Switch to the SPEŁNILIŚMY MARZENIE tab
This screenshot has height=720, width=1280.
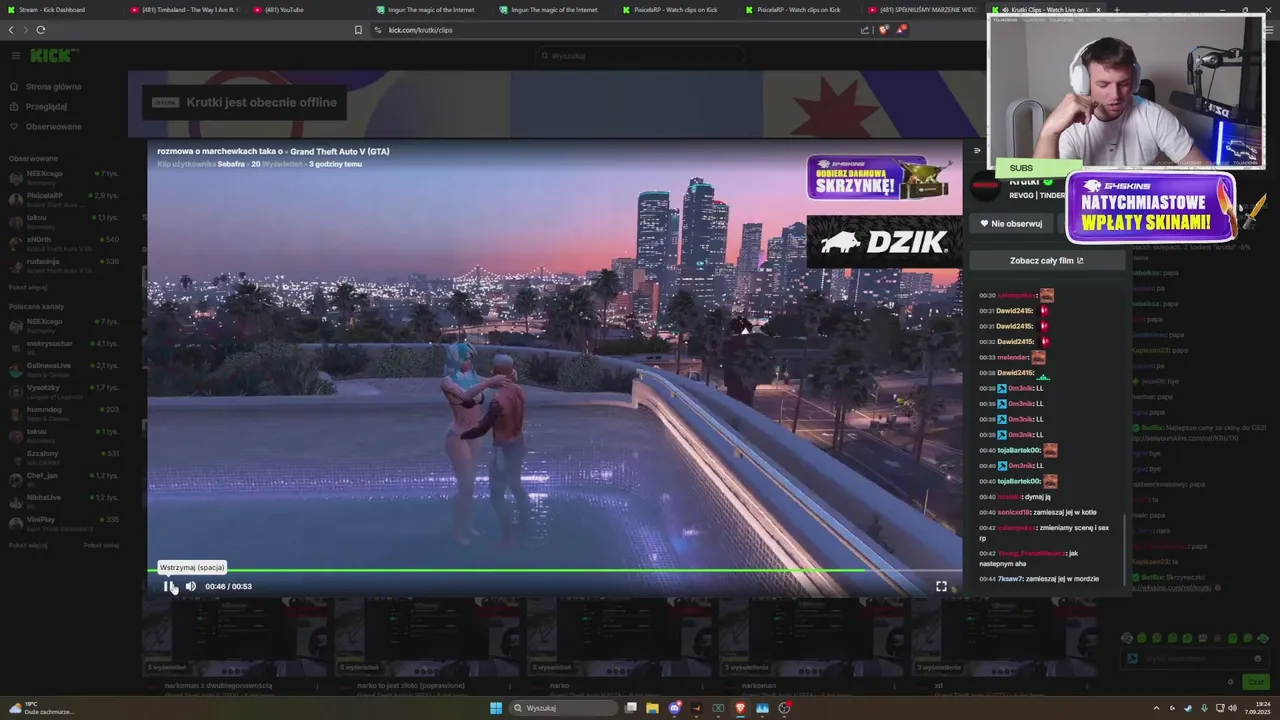tap(923, 10)
